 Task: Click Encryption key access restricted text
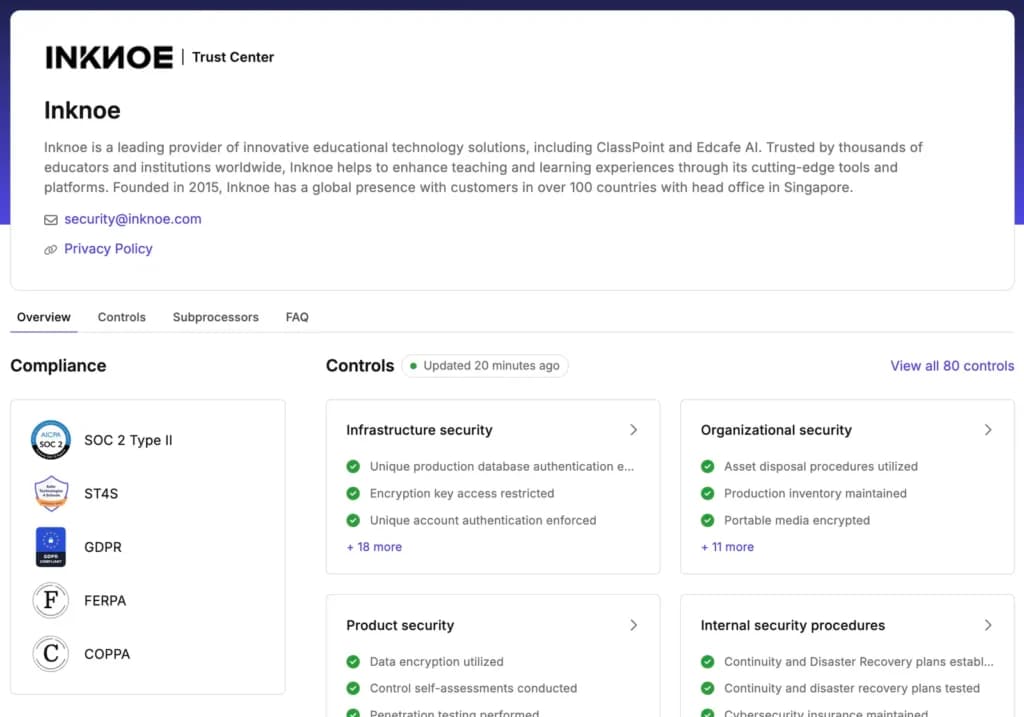[462, 494]
